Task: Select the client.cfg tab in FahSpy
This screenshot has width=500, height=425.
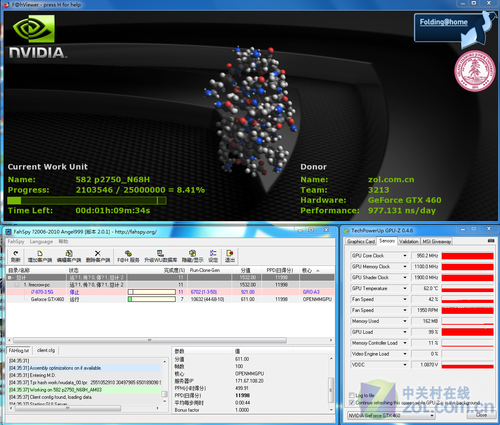Action: pyautogui.click(x=46, y=350)
